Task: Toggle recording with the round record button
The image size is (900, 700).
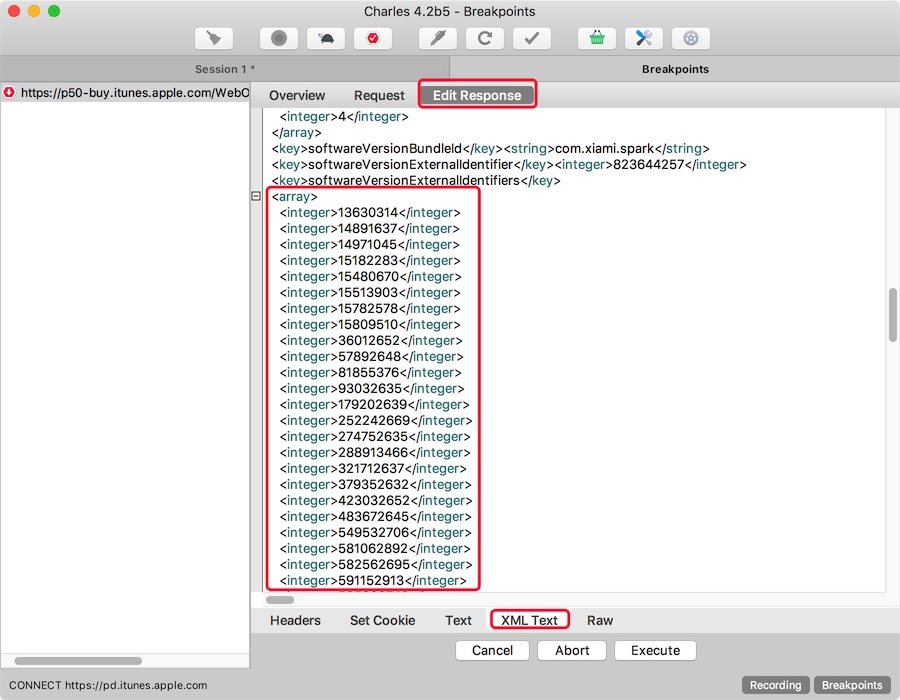Action: click(279, 38)
